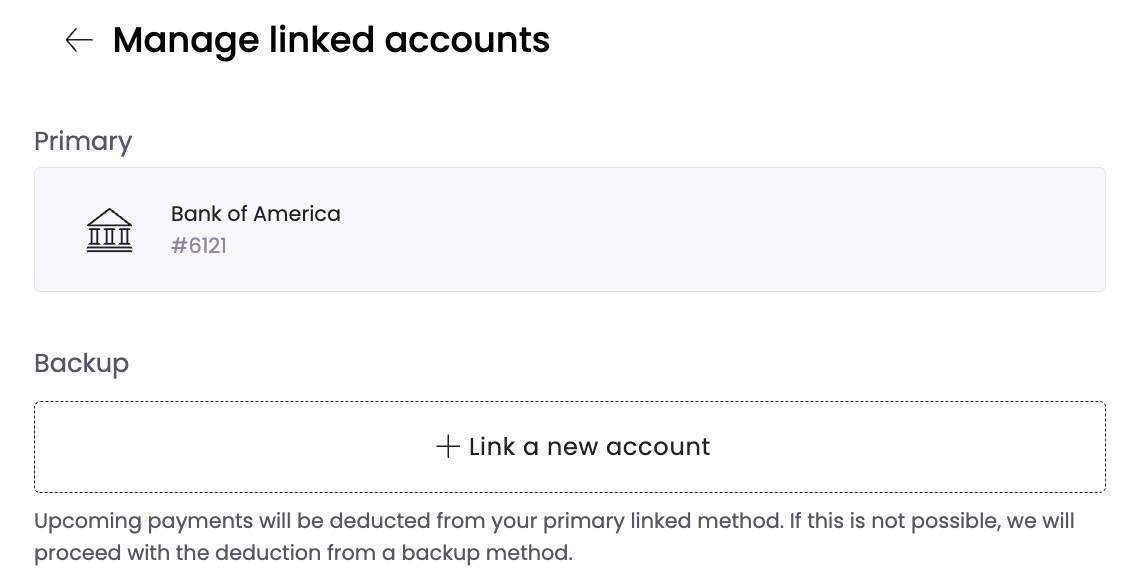Viewport: 1144px width, 588px height.
Task: Click the word 'accounts' in the title
Action: click(x=467, y=42)
